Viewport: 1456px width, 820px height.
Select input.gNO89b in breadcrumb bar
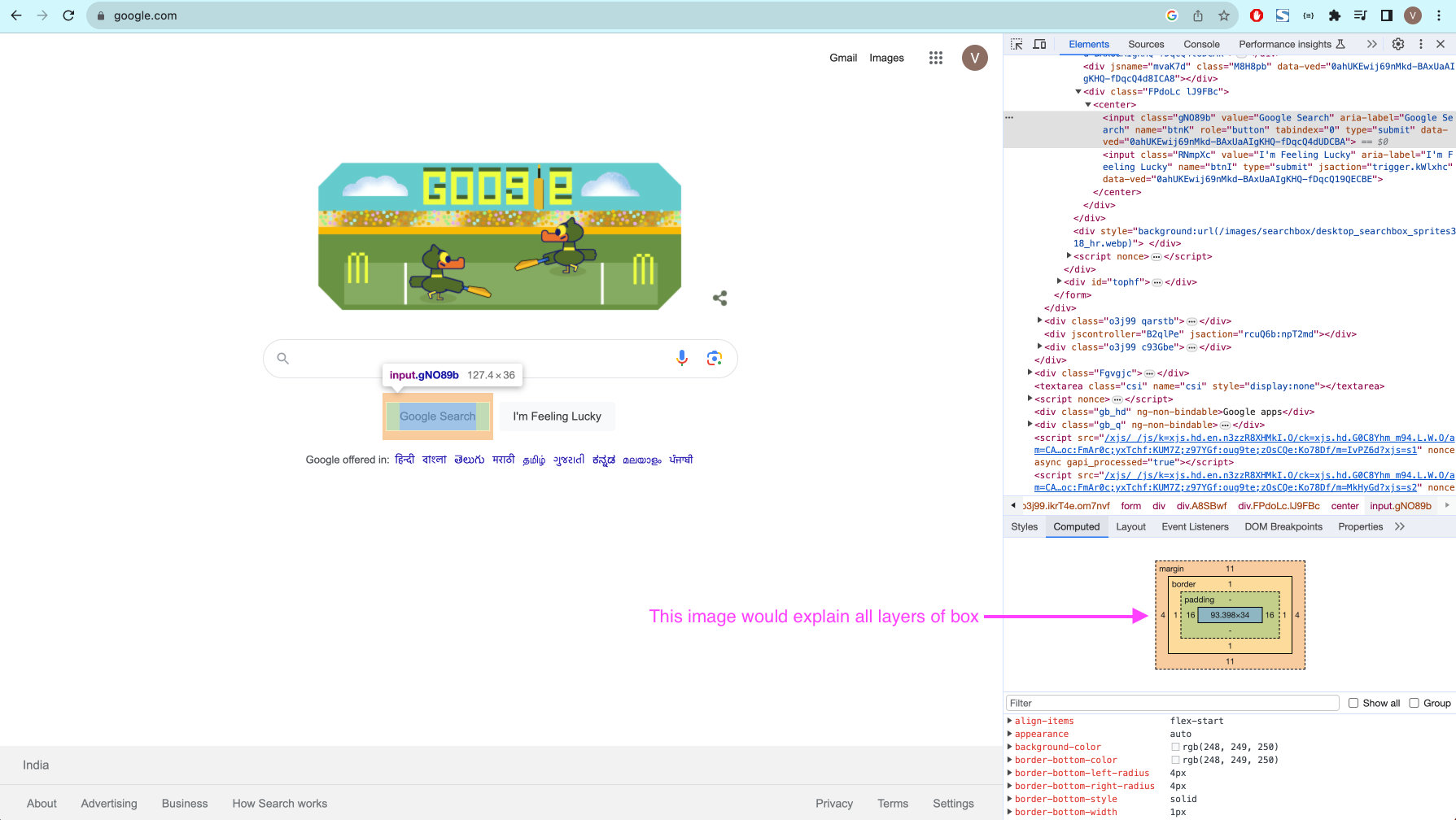1400,505
